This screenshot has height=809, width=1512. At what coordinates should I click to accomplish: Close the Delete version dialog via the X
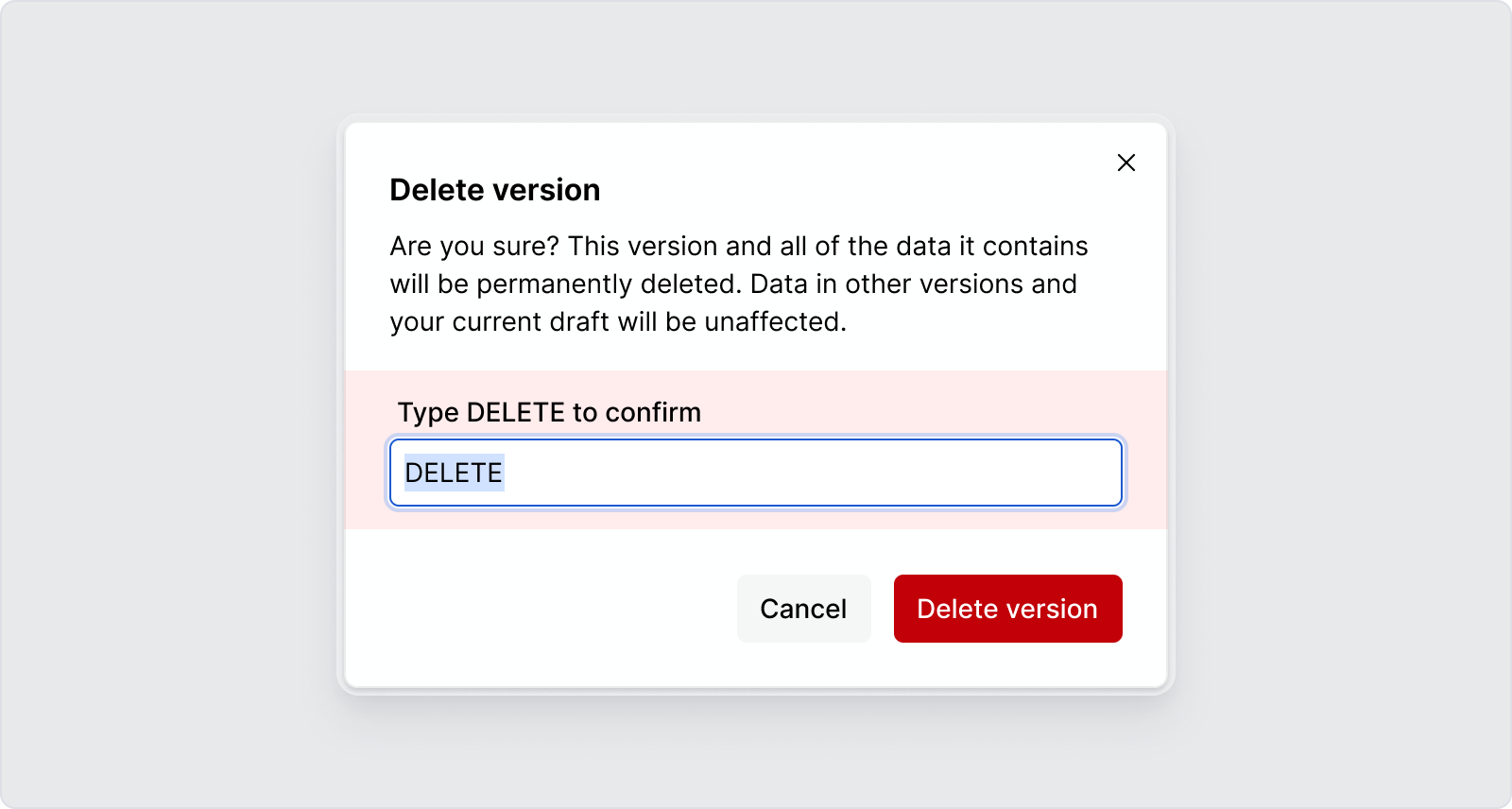pyautogui.click(x=1126, y=163)
